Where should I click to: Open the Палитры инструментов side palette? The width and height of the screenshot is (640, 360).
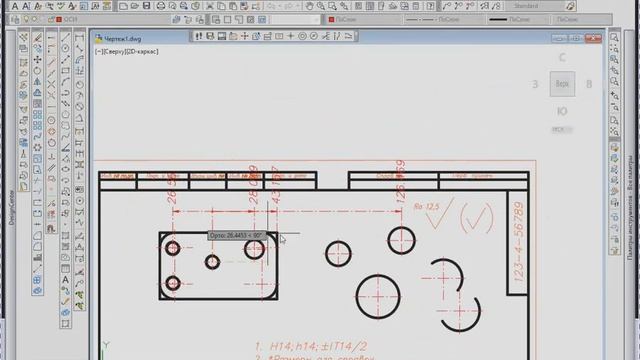click(x=630, y=208)
